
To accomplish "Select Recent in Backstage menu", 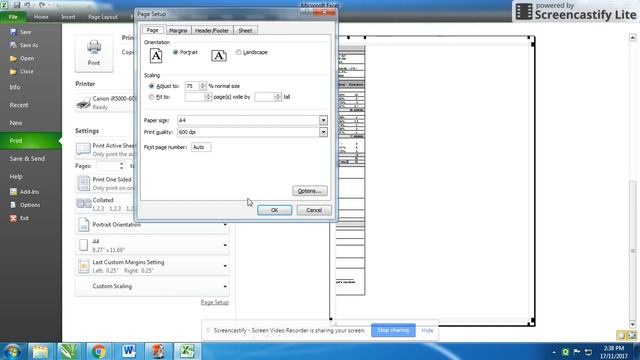I will click(x=19, y=105).
